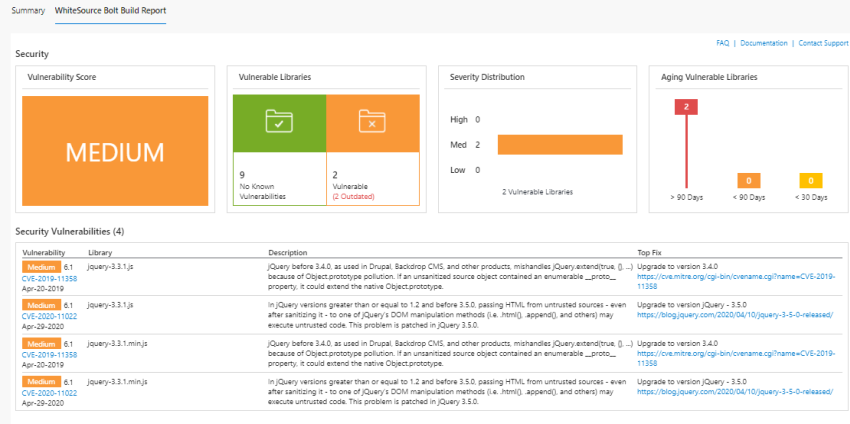Select WhiteSource Bolt Build Report tab
This screenshot has height=424, width=850.
[111, 11]
